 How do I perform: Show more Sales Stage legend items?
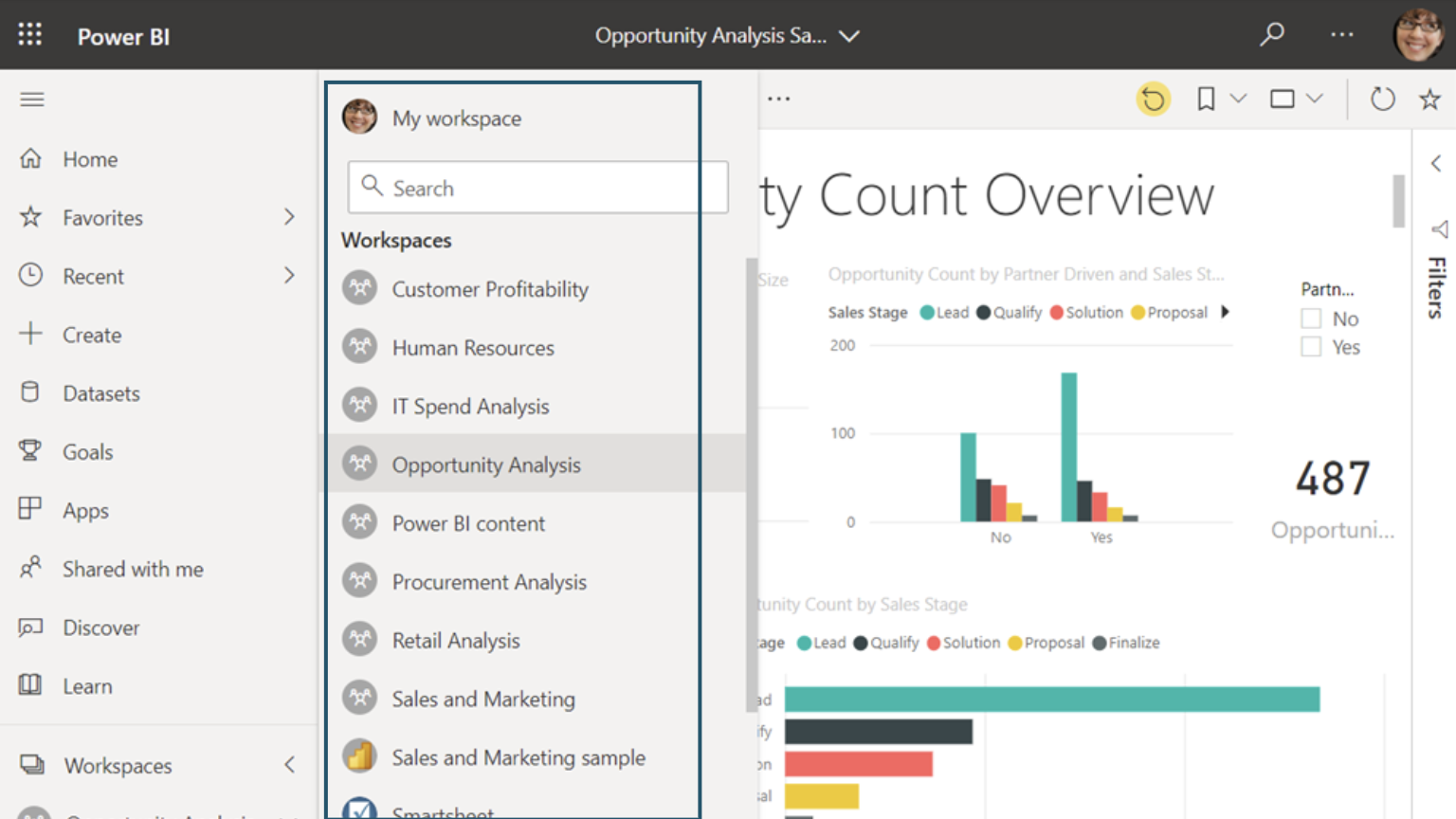click(1225, 312)
